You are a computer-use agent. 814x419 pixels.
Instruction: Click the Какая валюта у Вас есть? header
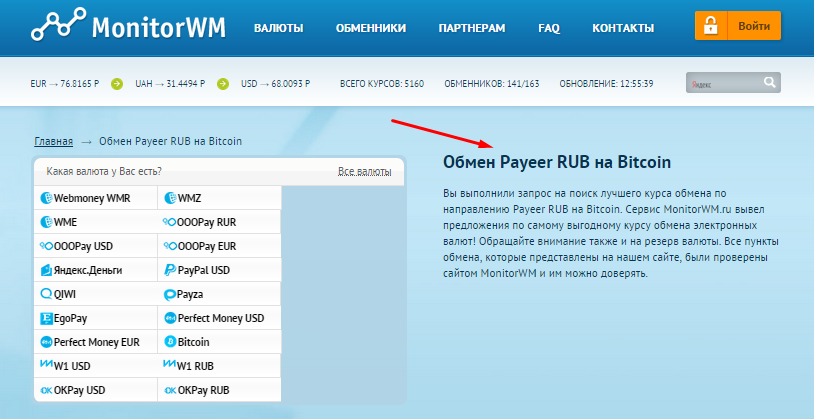click(104, 171)
